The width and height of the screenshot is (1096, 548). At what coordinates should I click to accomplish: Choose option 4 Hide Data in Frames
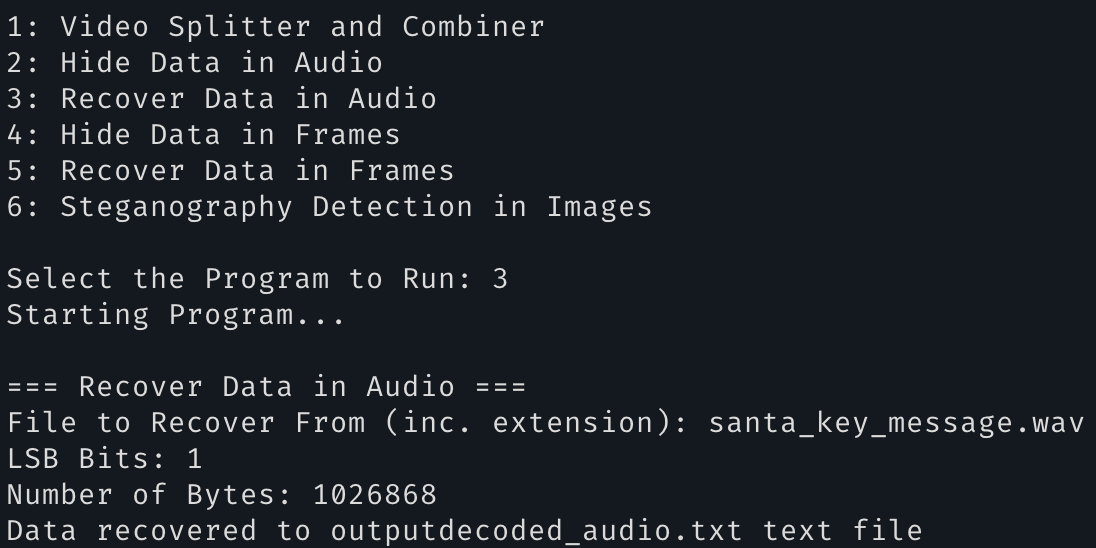pyautogui.click(x=204, y=135)
